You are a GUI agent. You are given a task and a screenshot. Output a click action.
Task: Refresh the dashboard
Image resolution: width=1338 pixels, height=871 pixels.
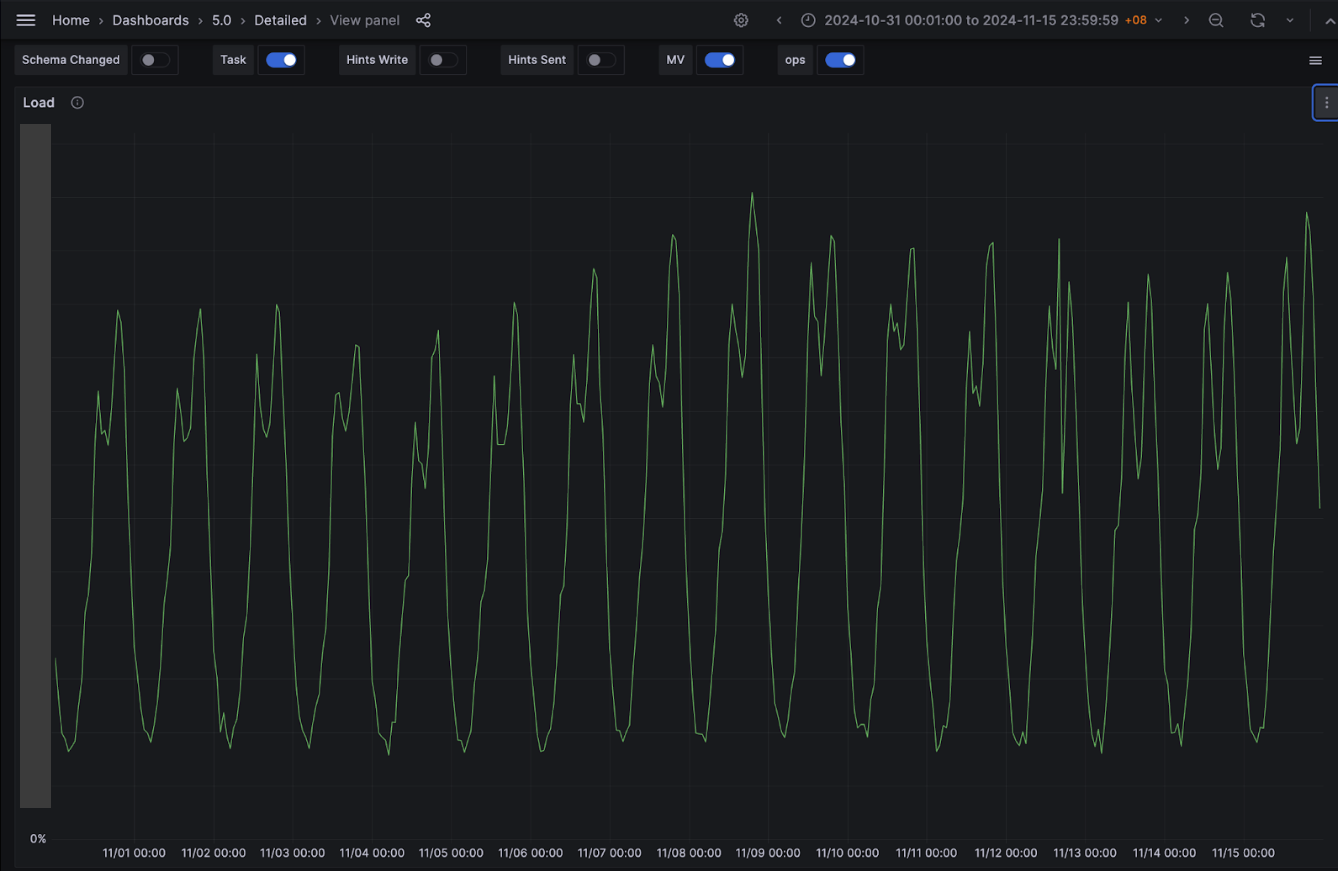[x=1258, y=20]
